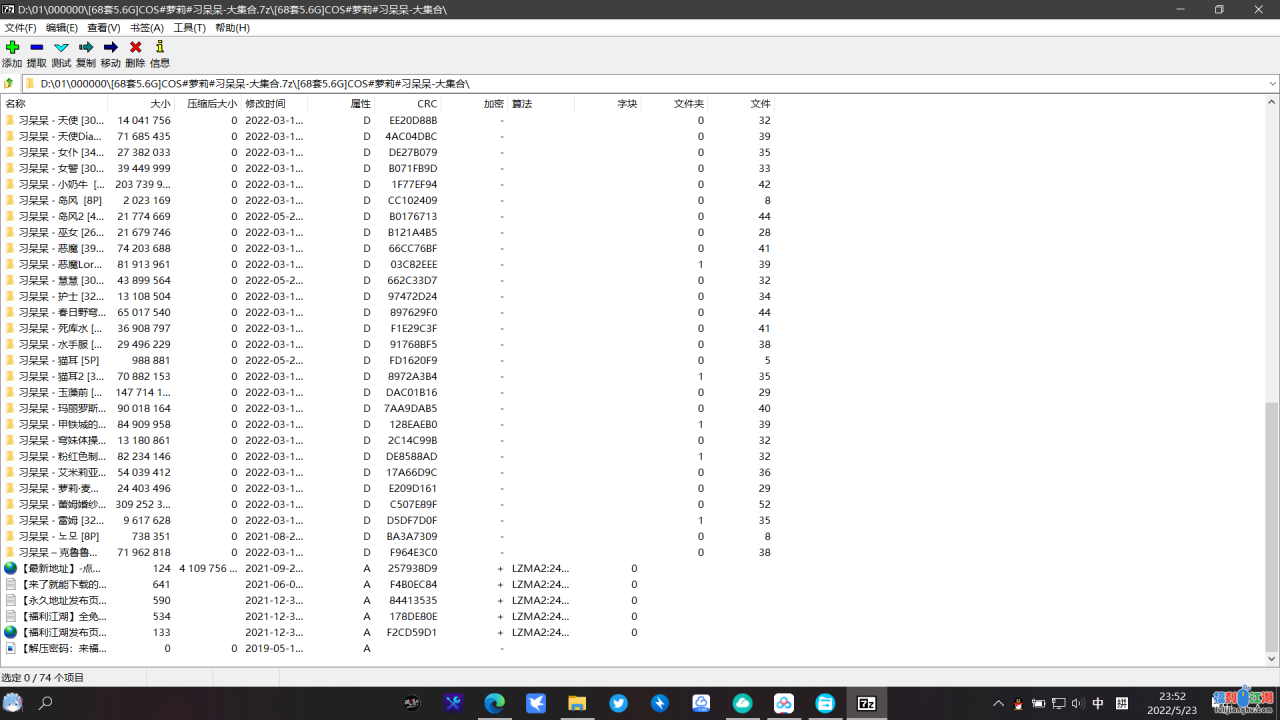This screenshot has height=720, width=1280.
Task: Sort by the CRC column header
Action: point(426,104)
